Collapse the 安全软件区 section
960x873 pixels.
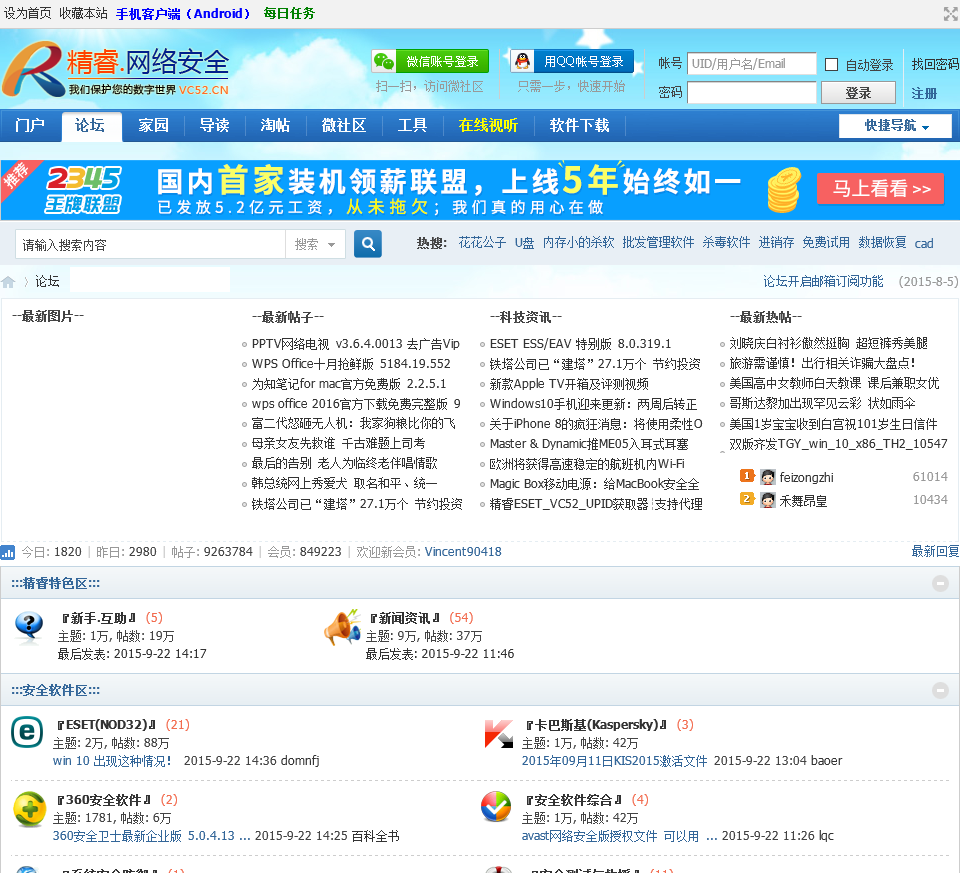[940, 691]
